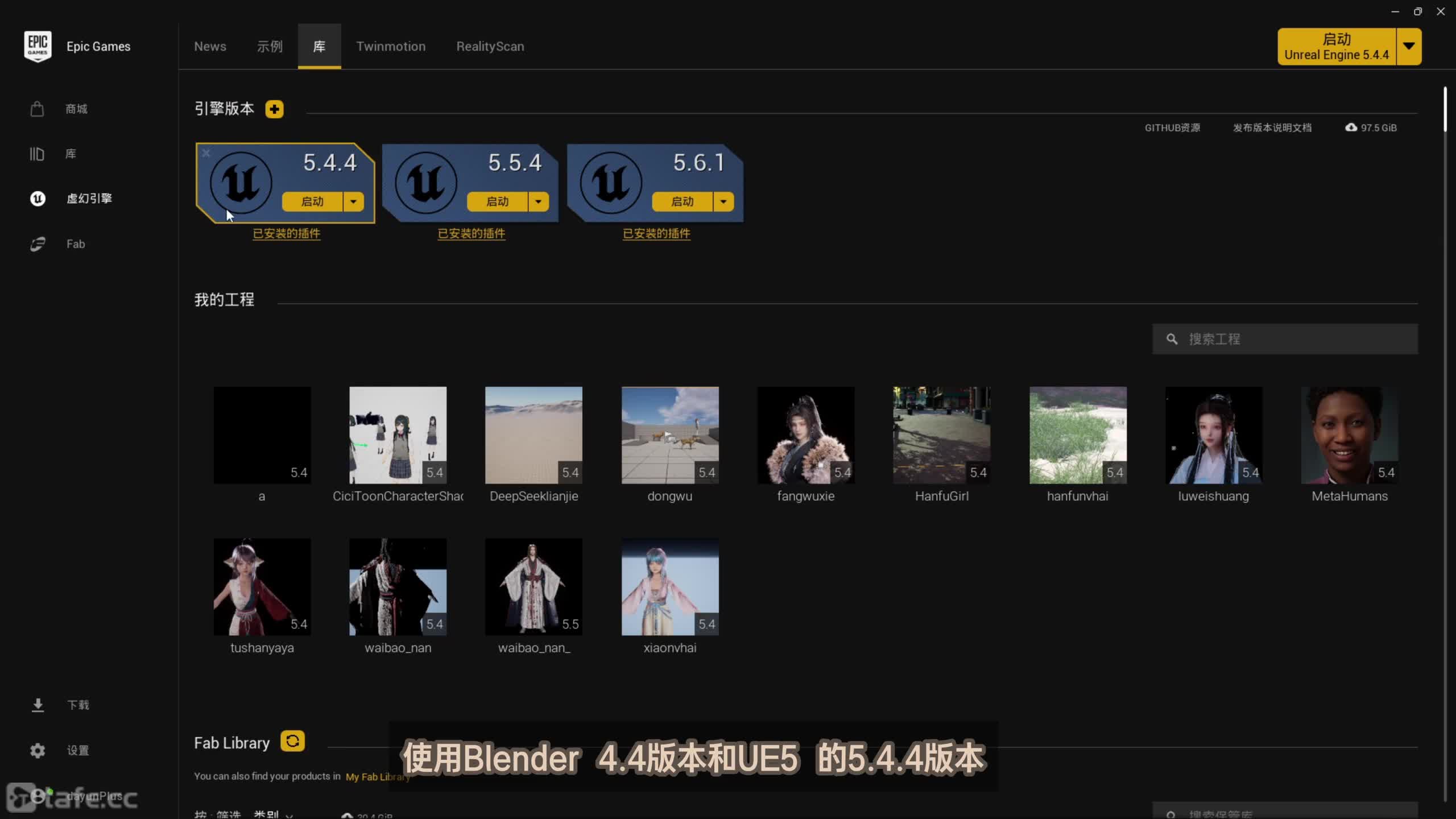Switch to the RealityScan tab
The height and width of the screenshot is (819, 1456).
point(490,46)
